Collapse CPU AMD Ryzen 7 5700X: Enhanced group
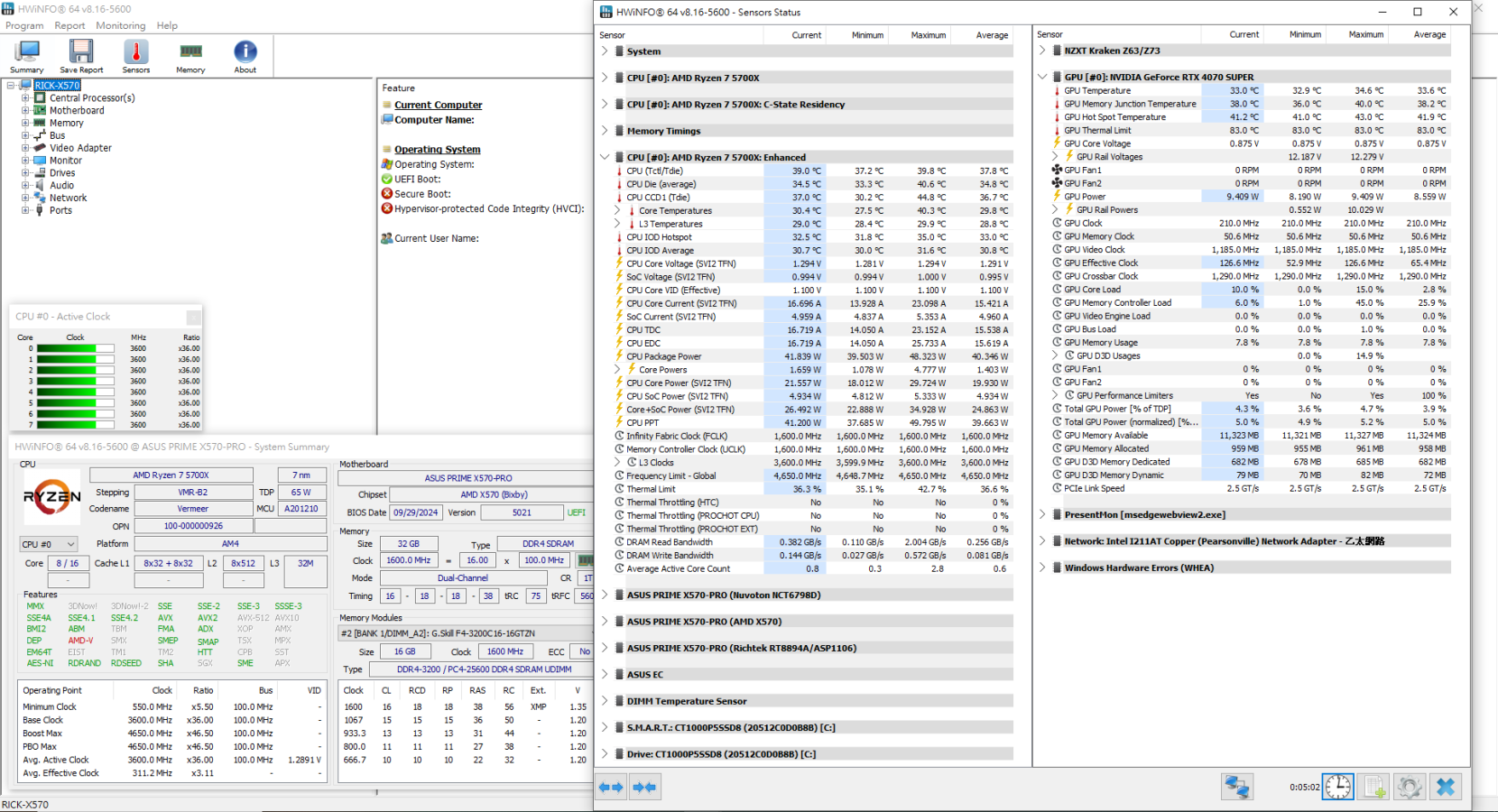 point(605,157)
